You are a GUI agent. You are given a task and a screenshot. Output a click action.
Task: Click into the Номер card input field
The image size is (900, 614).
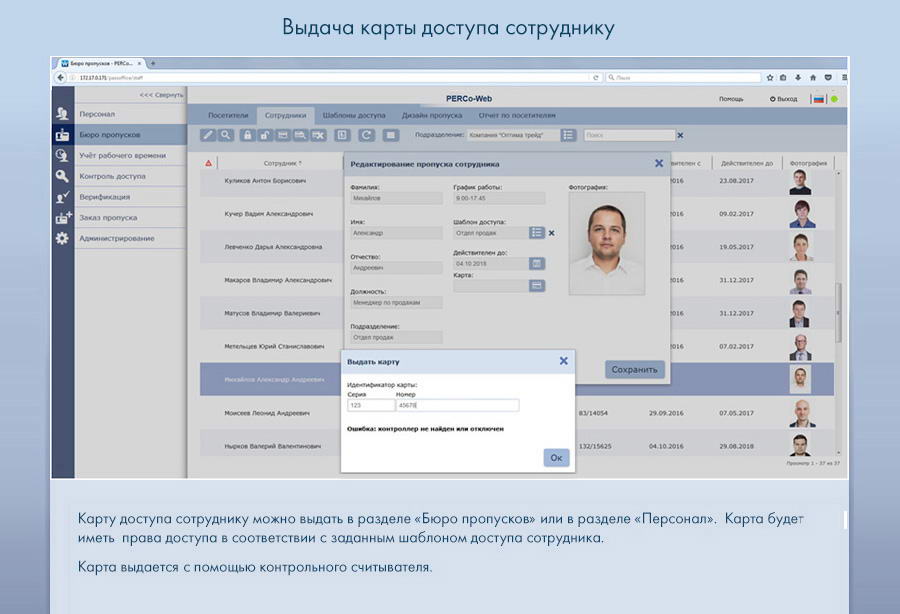tap(457, 406)
